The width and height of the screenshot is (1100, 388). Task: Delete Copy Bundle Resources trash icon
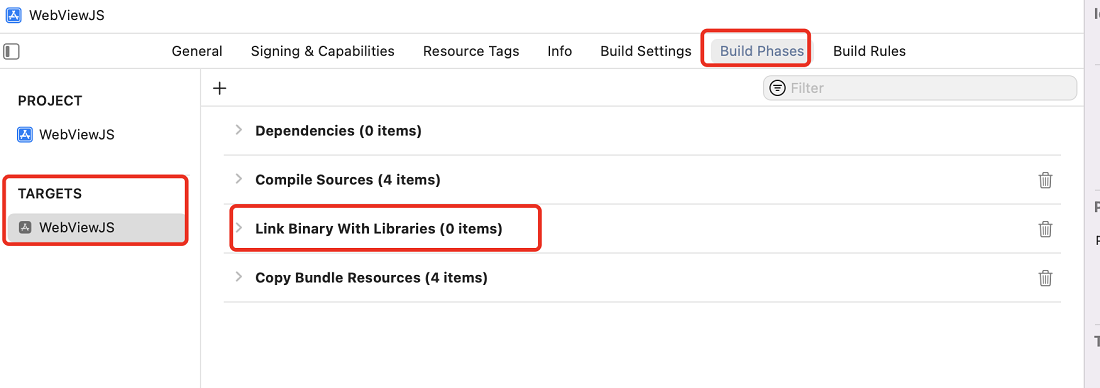1045,278
